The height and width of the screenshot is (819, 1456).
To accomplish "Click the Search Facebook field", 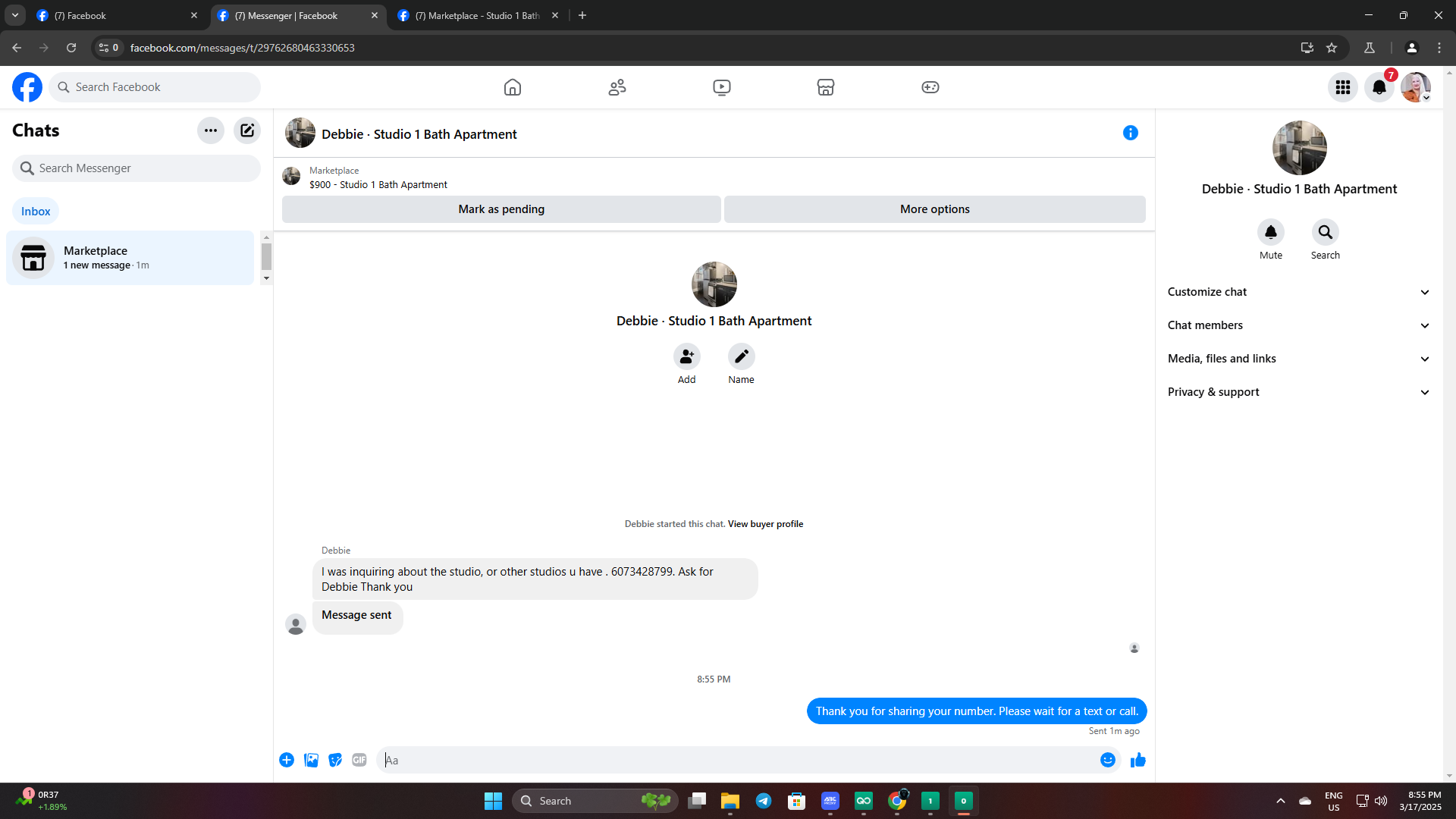I will click(x=155, y=87).
